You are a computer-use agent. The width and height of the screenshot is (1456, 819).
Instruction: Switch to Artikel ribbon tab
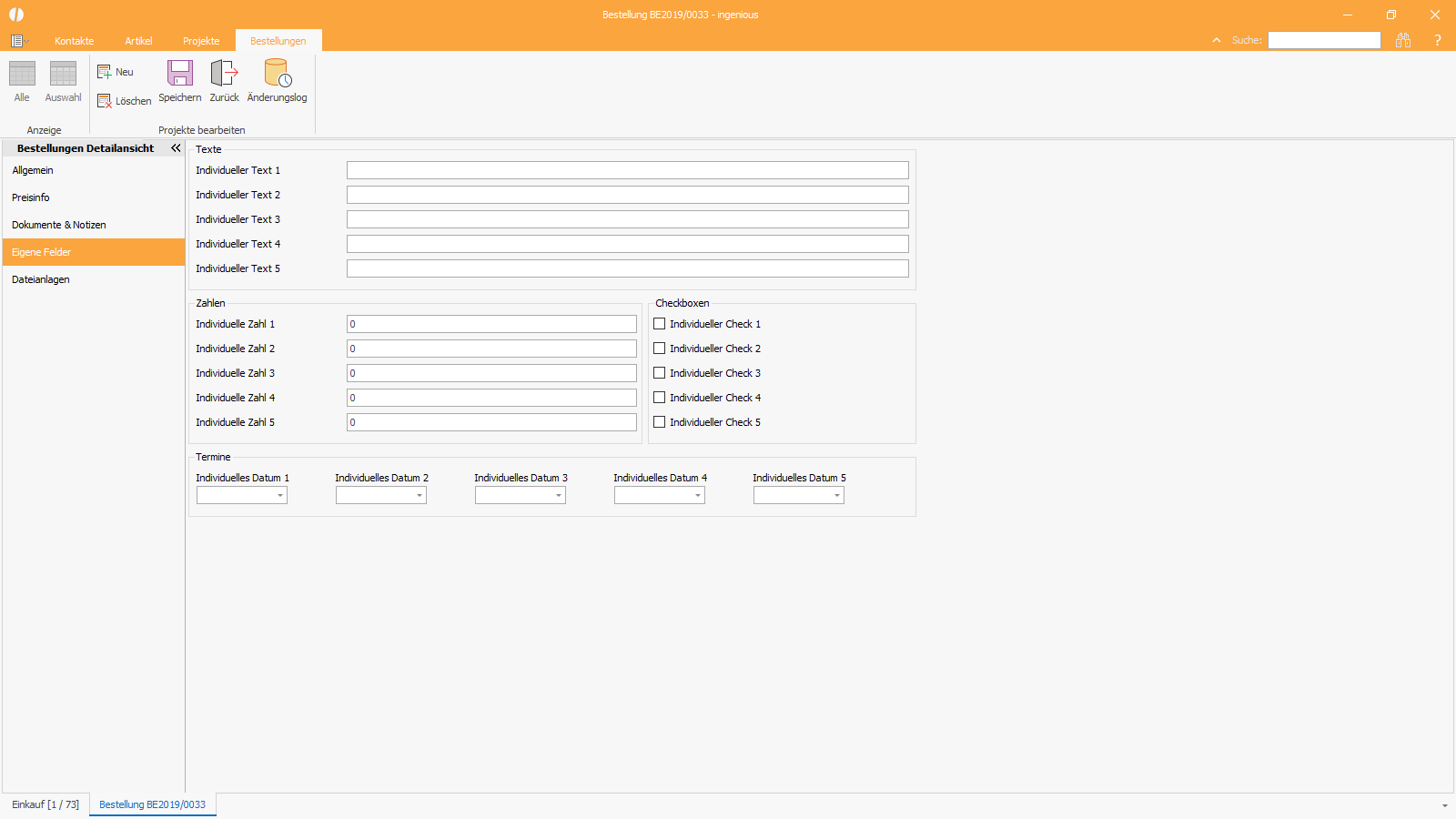pyautogui.click(x=138, y=41)
